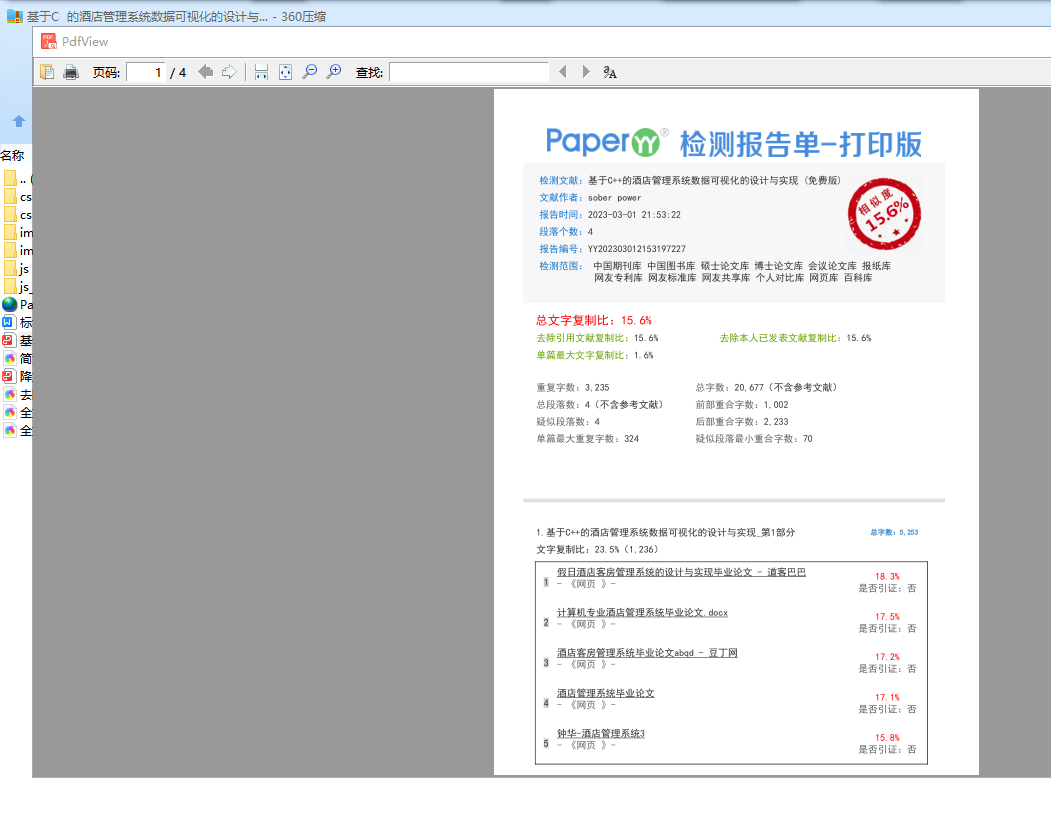Click the 总文字复制比: 15.6% text
Screen dimensions: 1051x824
[594, 320]
